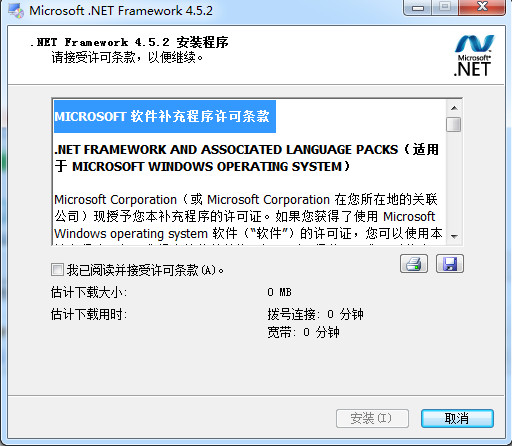
Task: Close the .NET Framework setup window
Action: tap(482, 7)
